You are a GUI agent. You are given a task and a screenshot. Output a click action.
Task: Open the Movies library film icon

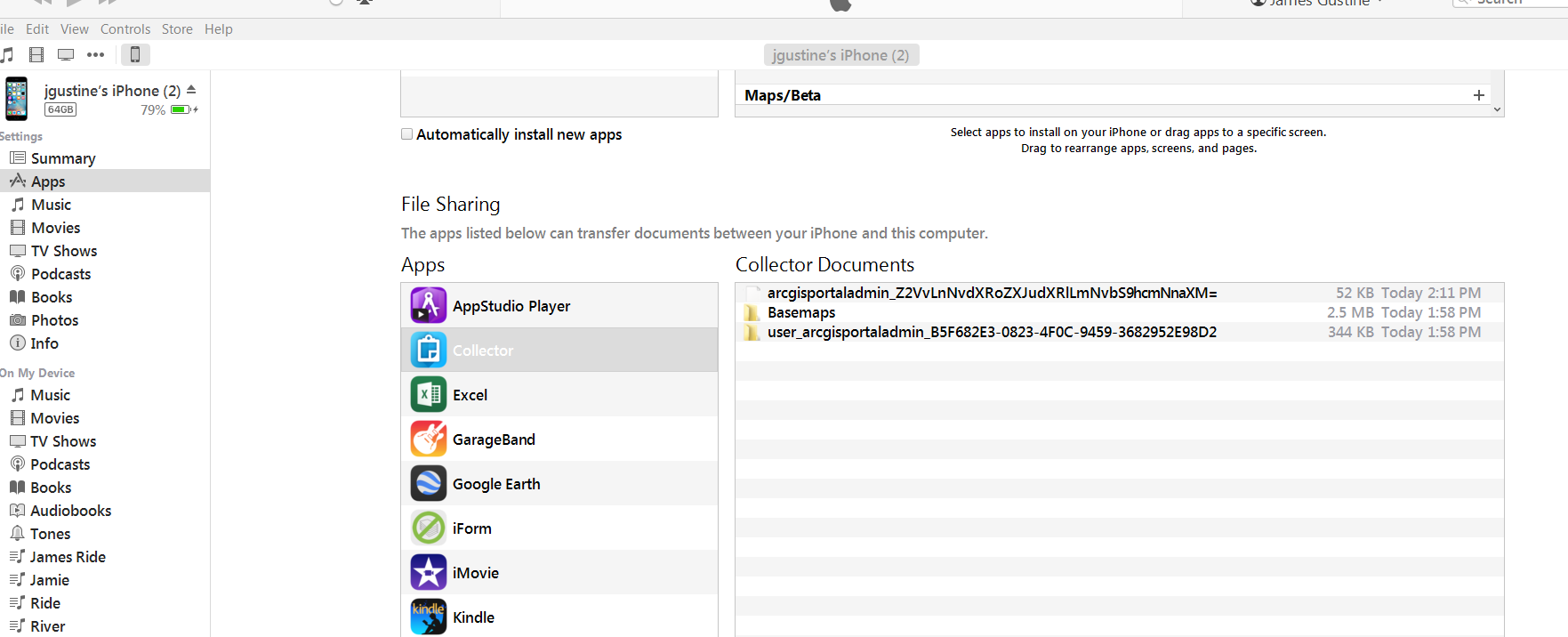point(36,55)
